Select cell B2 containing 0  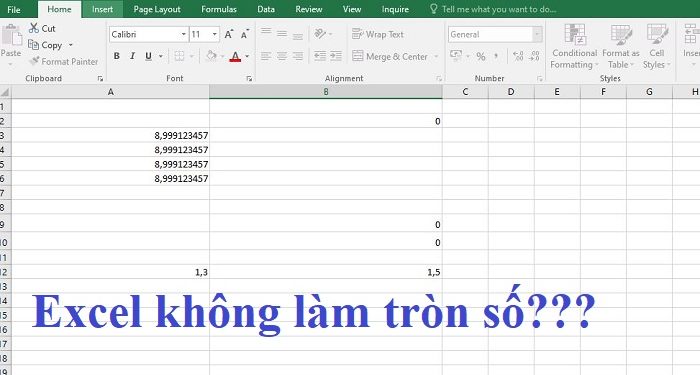(x=326, y=121)
